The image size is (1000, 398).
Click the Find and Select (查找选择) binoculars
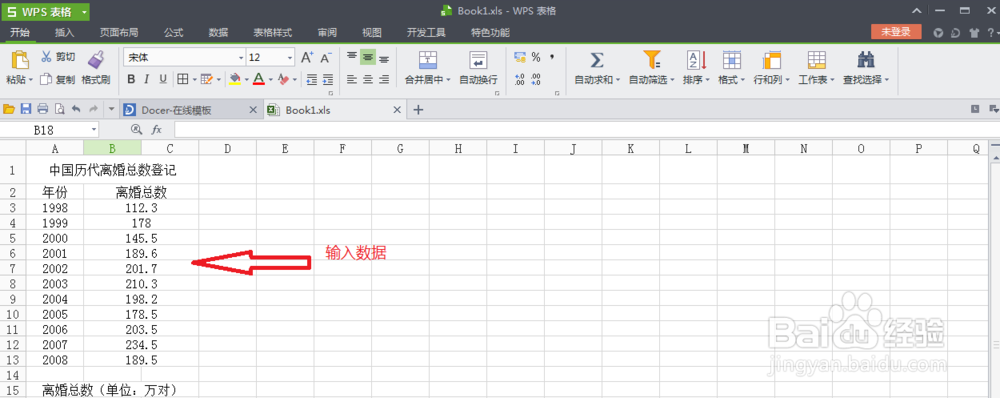(x=865, y=60)
